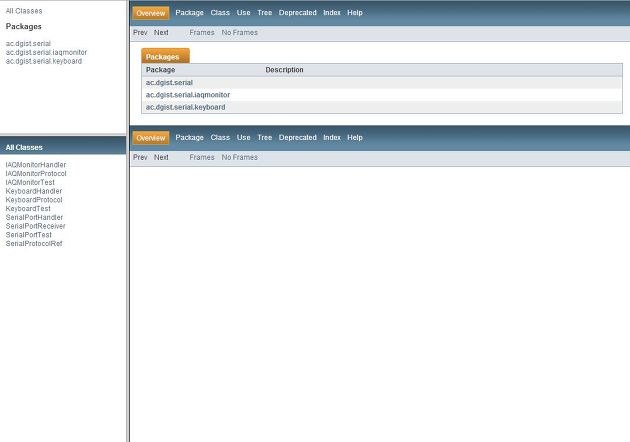Open the SerialPortTest class
The image size is (630, 442).
pyautogui.click(x=29, y=235)
